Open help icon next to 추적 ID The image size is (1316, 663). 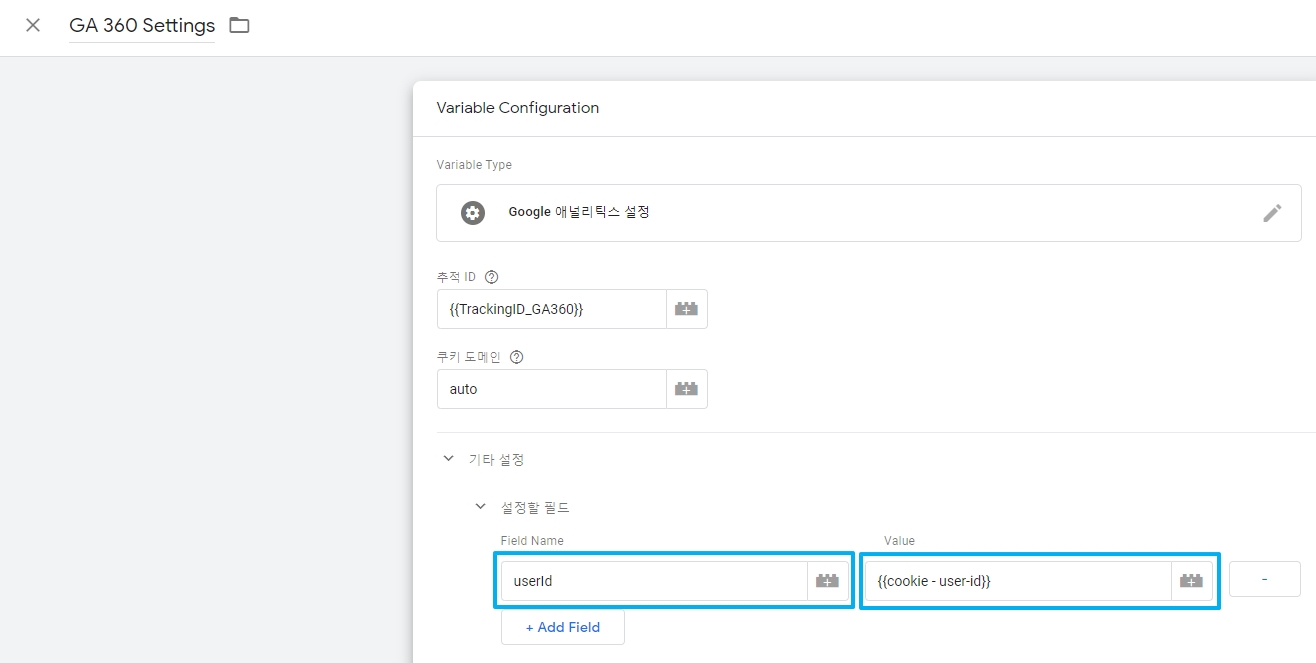(491, 277)
